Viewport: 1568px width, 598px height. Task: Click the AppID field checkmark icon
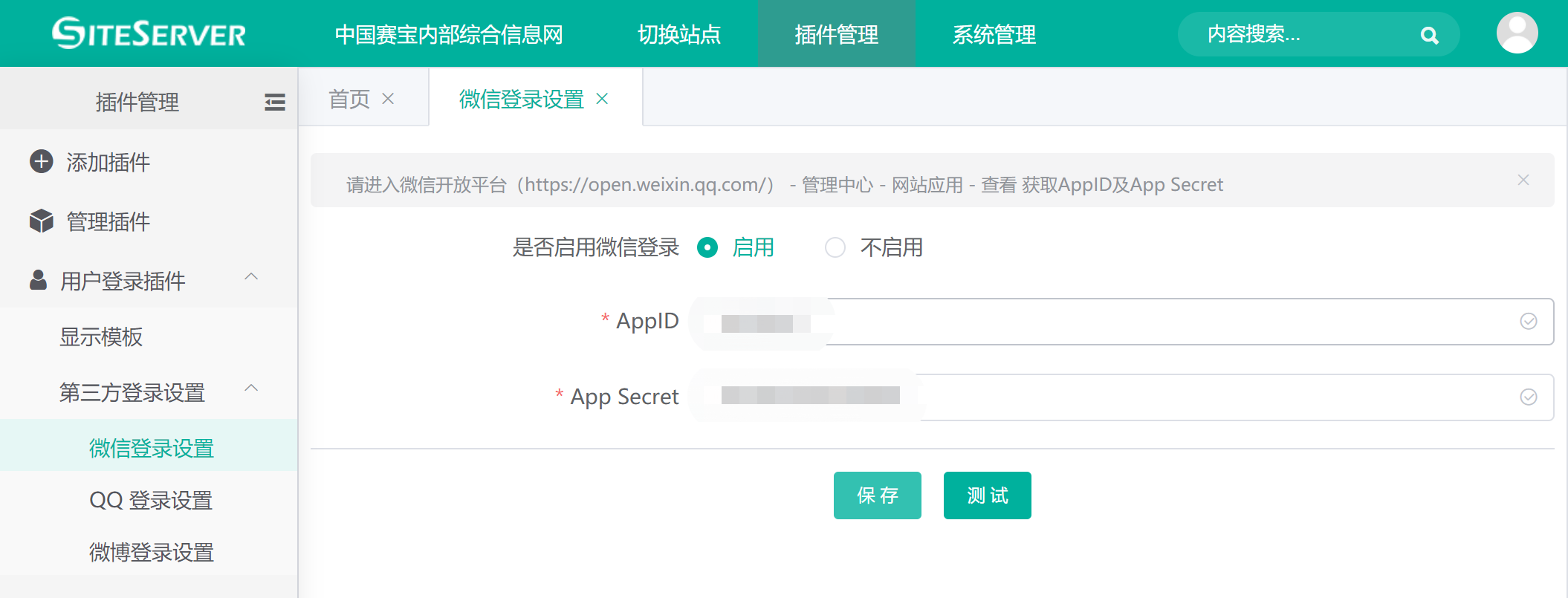1528,321
